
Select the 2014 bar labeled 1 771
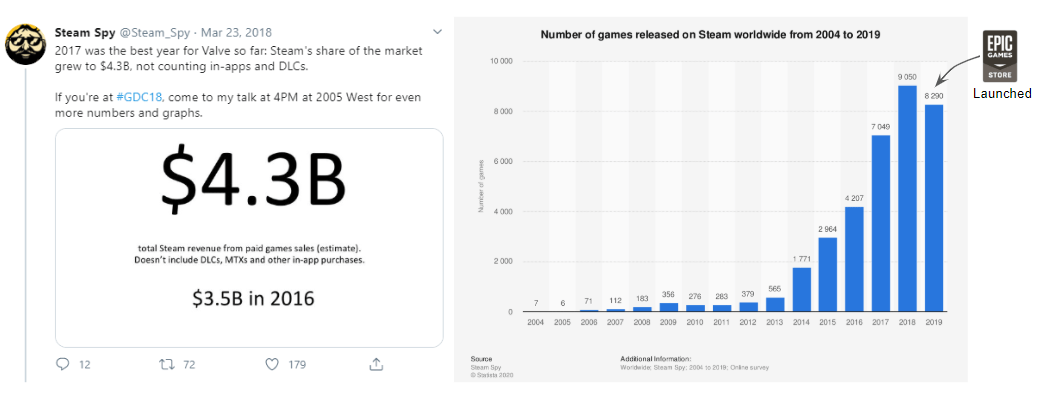(801, 289)
